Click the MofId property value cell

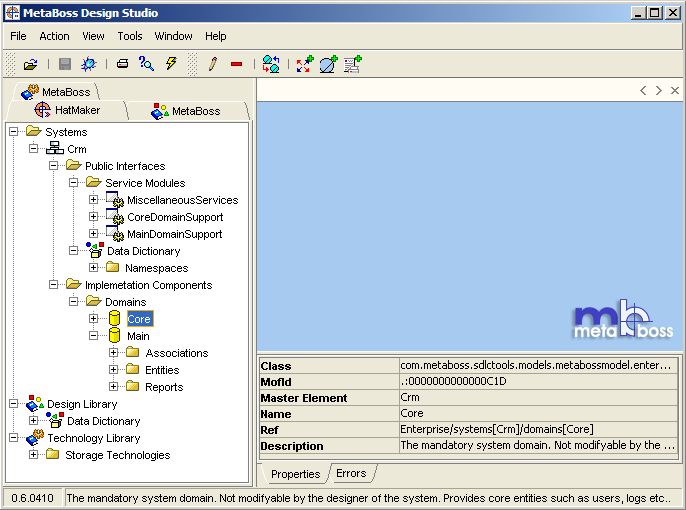[x=539, y=381]
